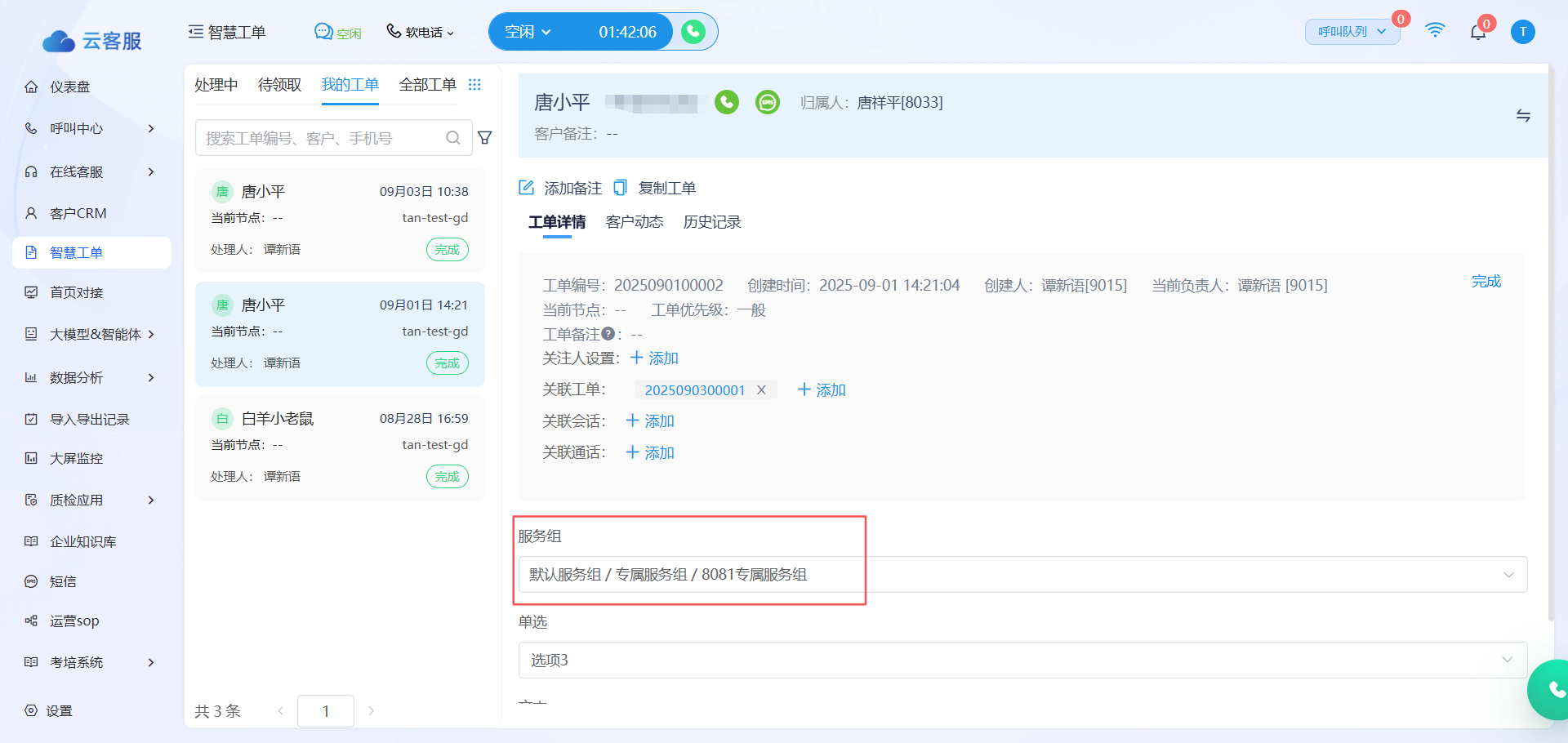Click the chat status 空闲 icon
The height and width of the screenshot is (743, 1568).
point(323,32)
